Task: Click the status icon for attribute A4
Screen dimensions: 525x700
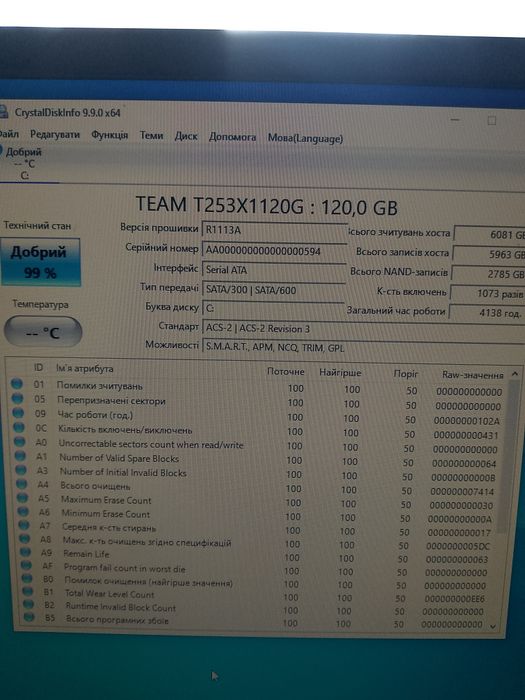Action: 21,483
